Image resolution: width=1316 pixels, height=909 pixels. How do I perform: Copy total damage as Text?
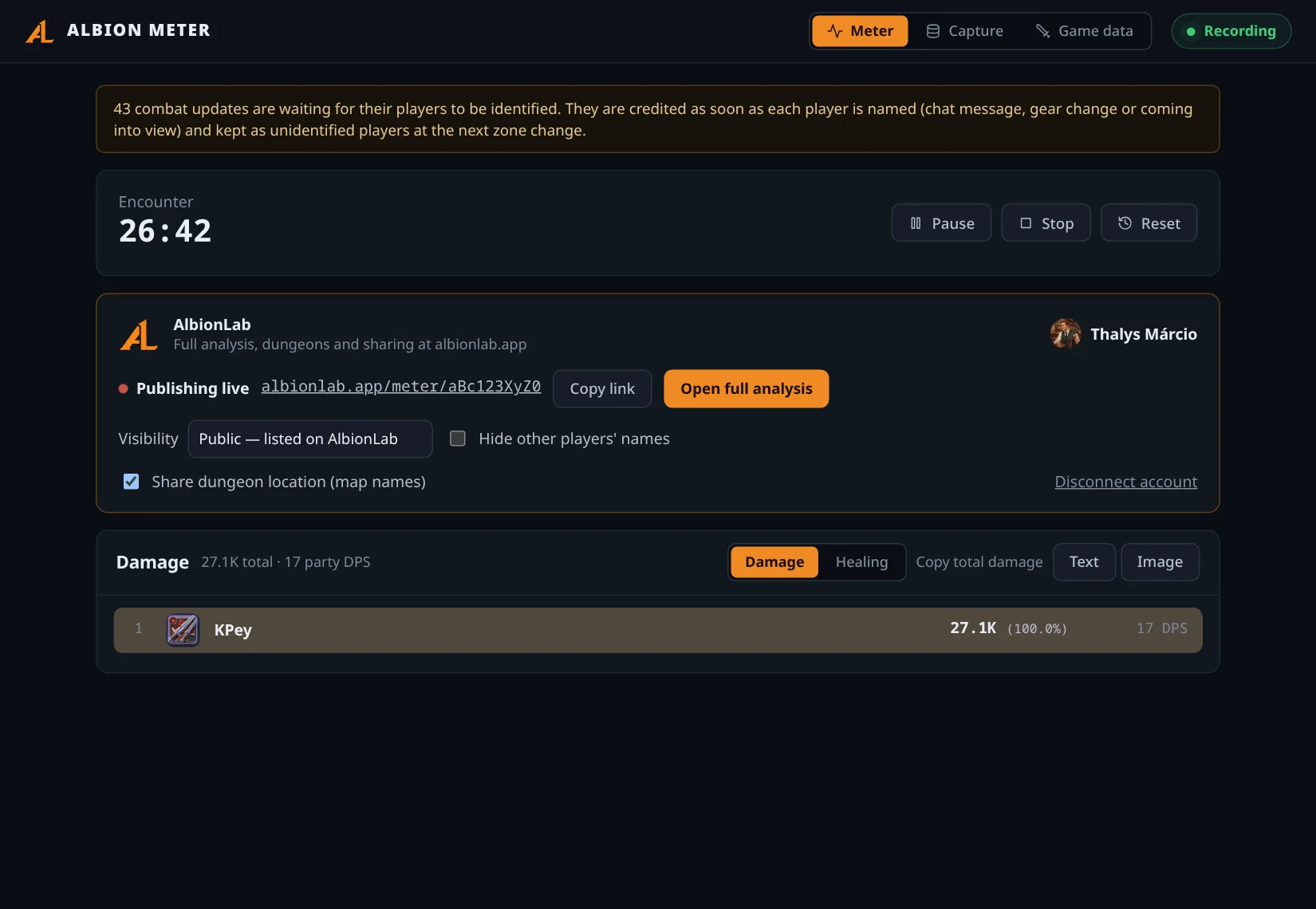pos(1084,562)
